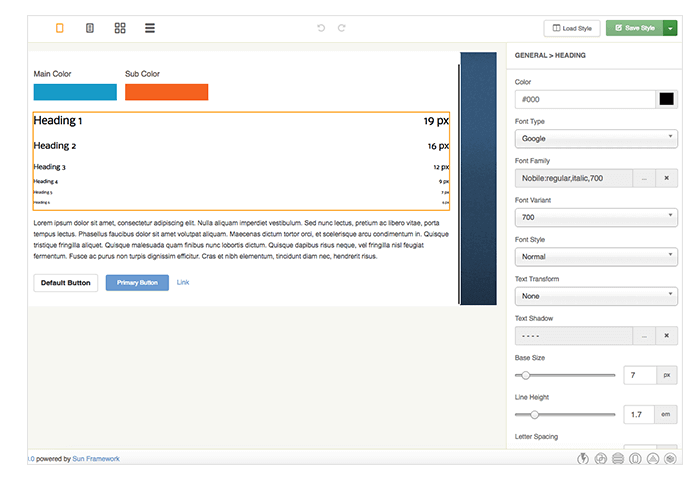Click the Load Style button
Image resolution: width=700 pixels, height=477 pixels.
click(573, 28)
